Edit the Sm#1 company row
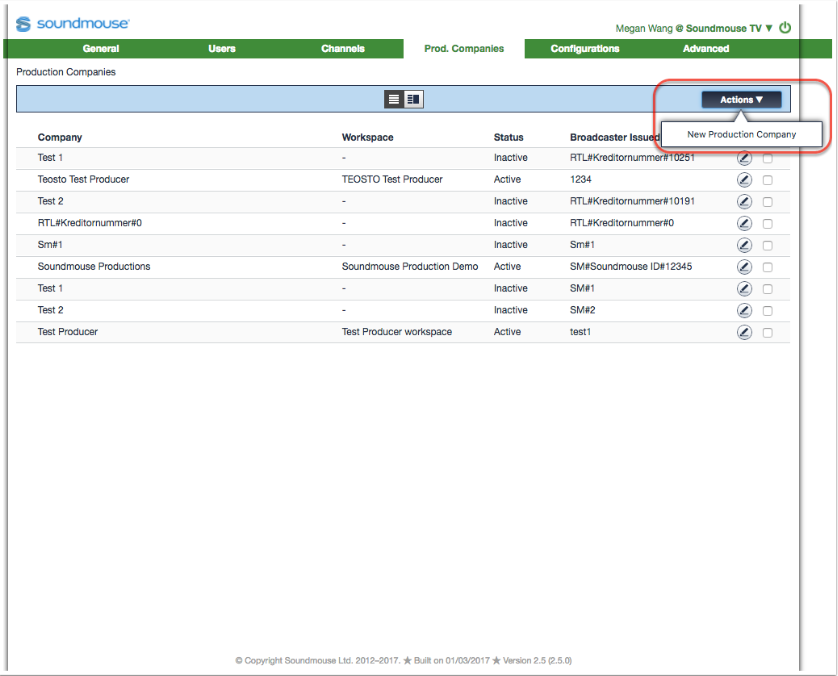The height and width of the screenshot is (676, 838). tap(744, 245)
